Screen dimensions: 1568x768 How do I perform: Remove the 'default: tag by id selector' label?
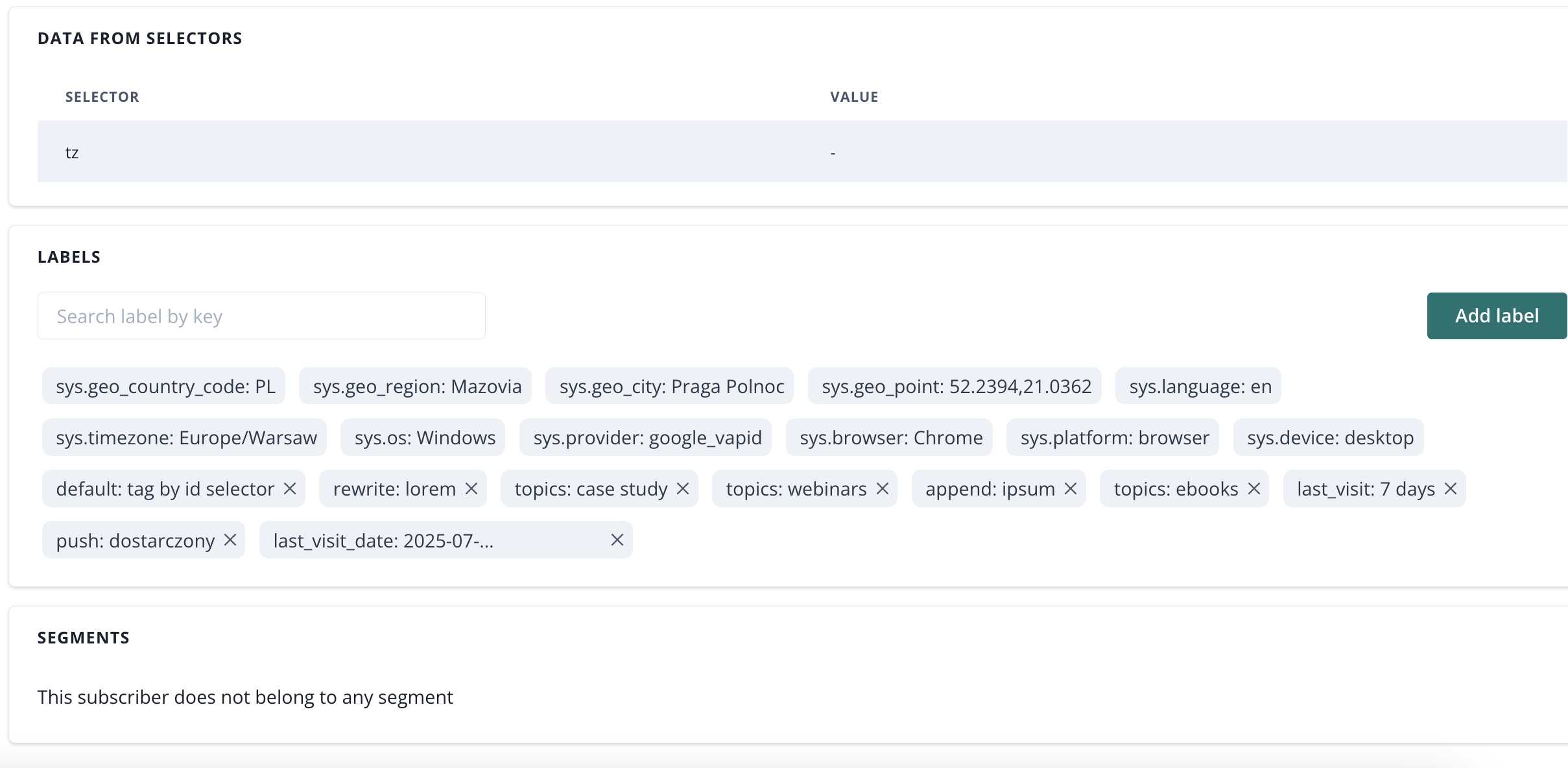tap(290, 488)
